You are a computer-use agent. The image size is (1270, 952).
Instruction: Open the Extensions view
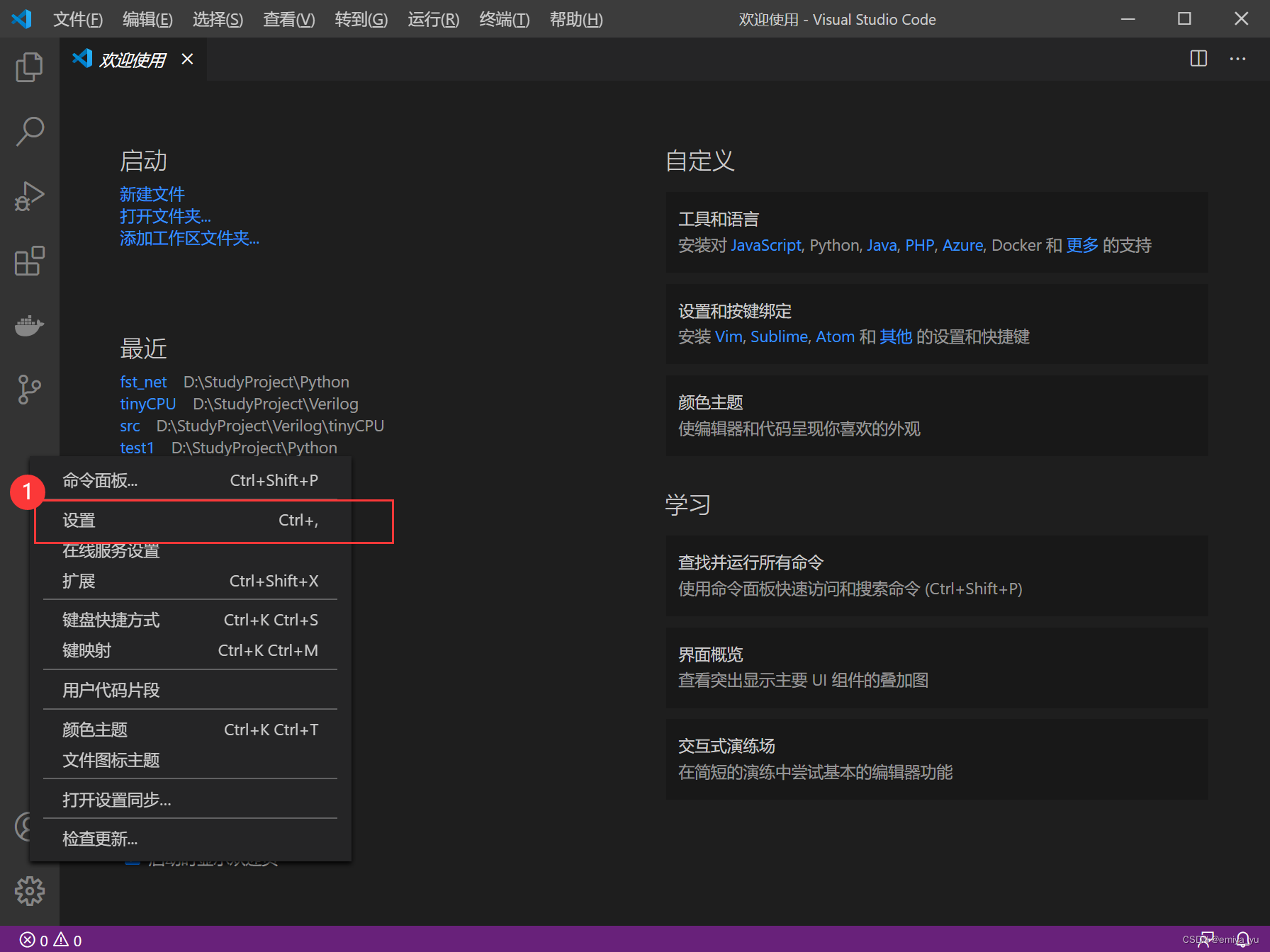[x=29, y=261]
